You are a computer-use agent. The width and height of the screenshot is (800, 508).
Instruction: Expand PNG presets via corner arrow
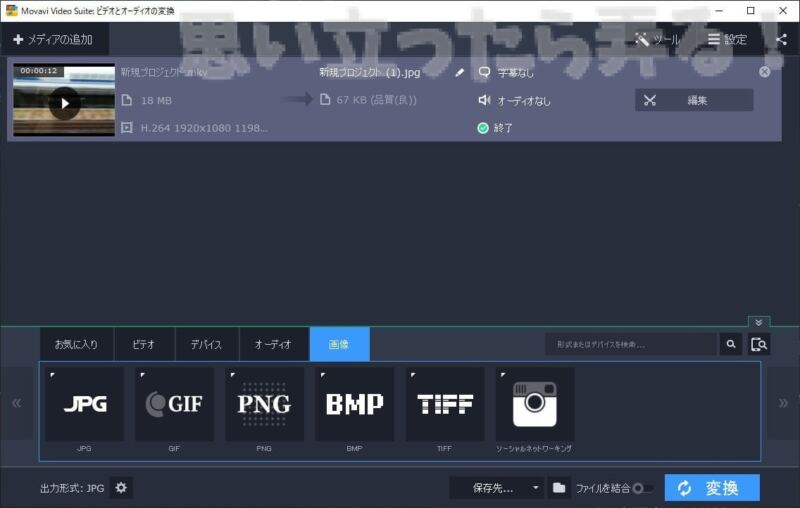(x=233, y=375)
